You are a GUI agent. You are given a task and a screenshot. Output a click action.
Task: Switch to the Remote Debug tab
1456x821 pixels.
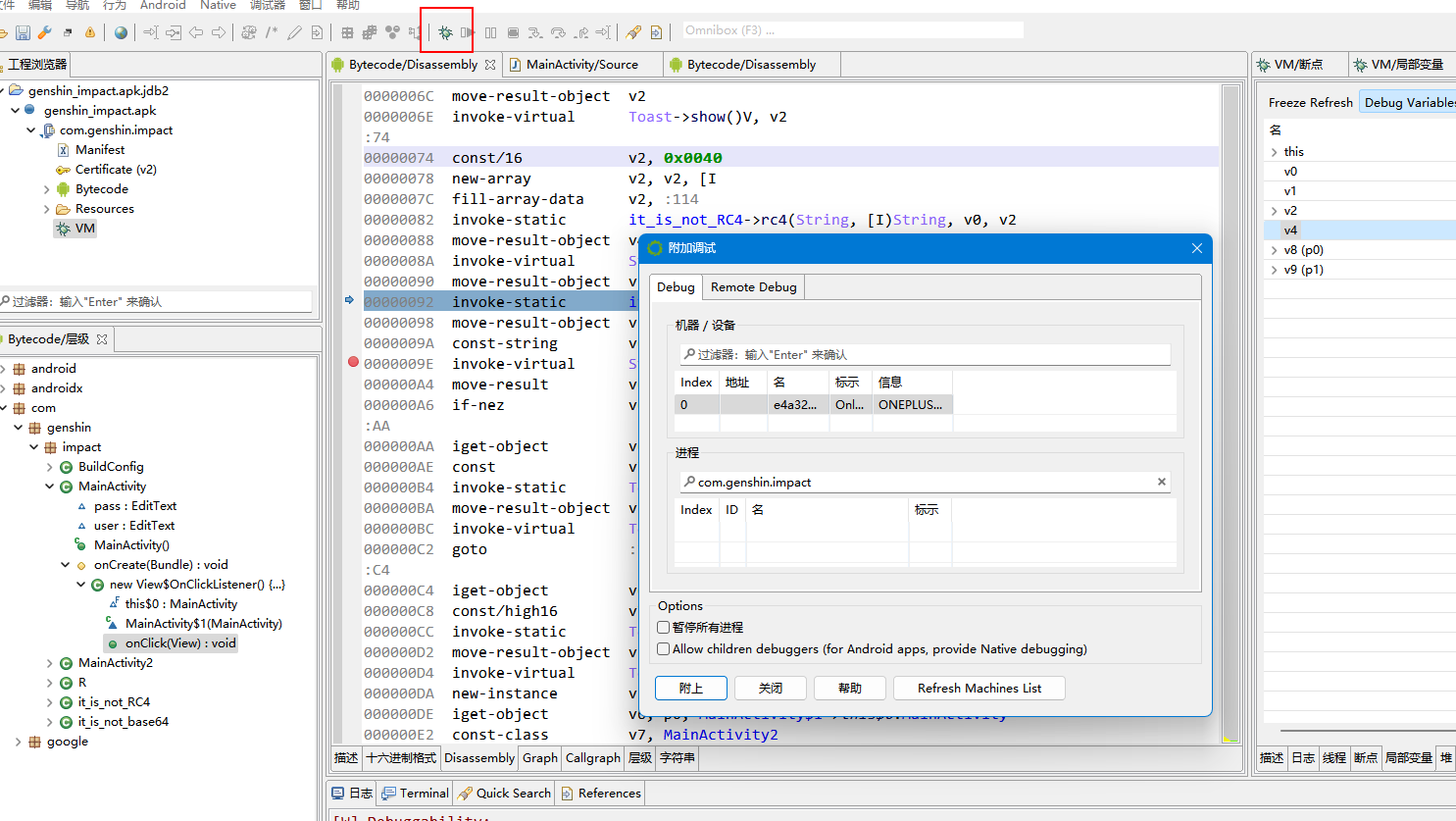click(754, 286)
